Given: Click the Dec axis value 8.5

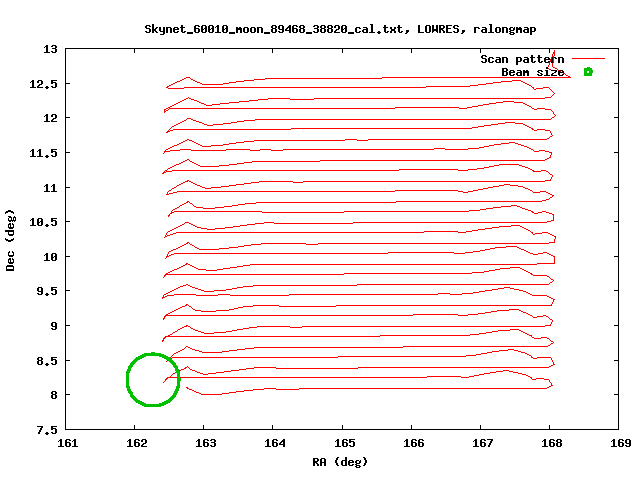Looking at the screenshot, I should (47, 361).
